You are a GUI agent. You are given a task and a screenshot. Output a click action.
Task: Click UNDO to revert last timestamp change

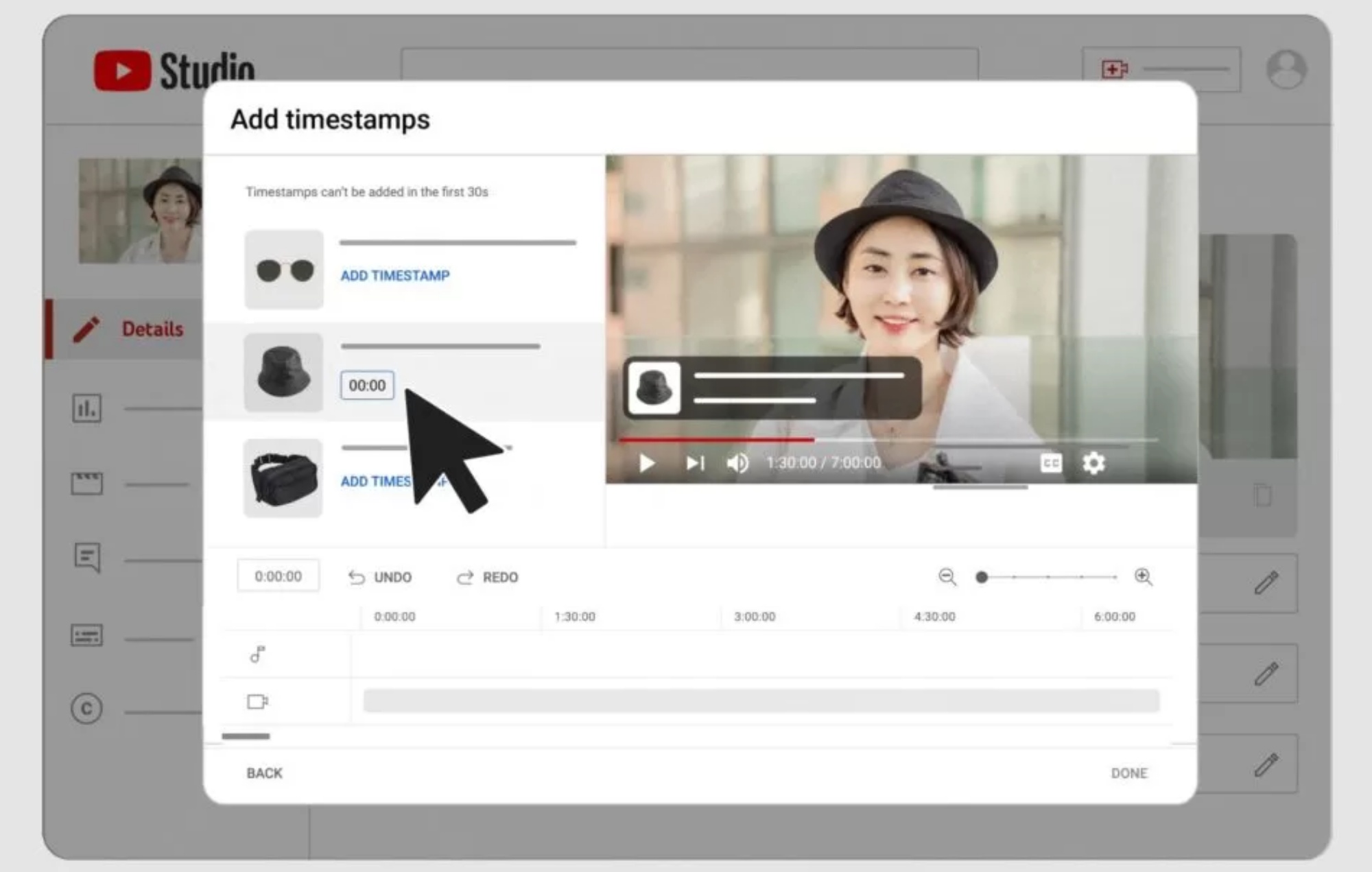[381, 576]
